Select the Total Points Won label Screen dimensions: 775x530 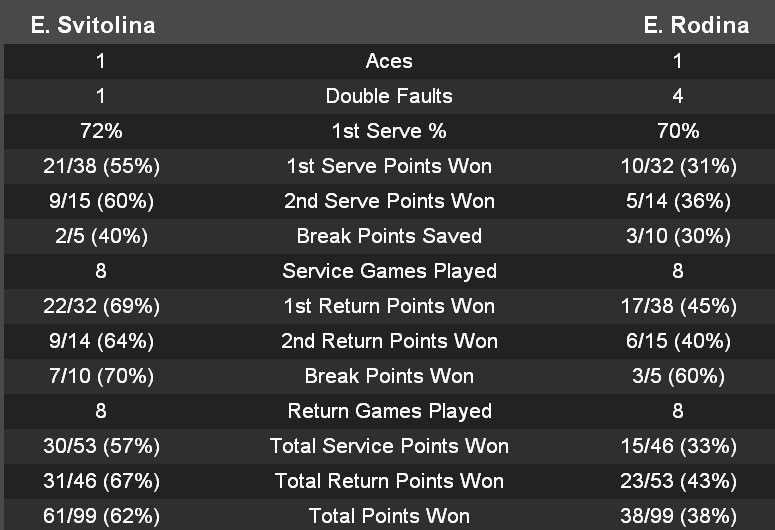pyautogui.click(x=389, y=516)
